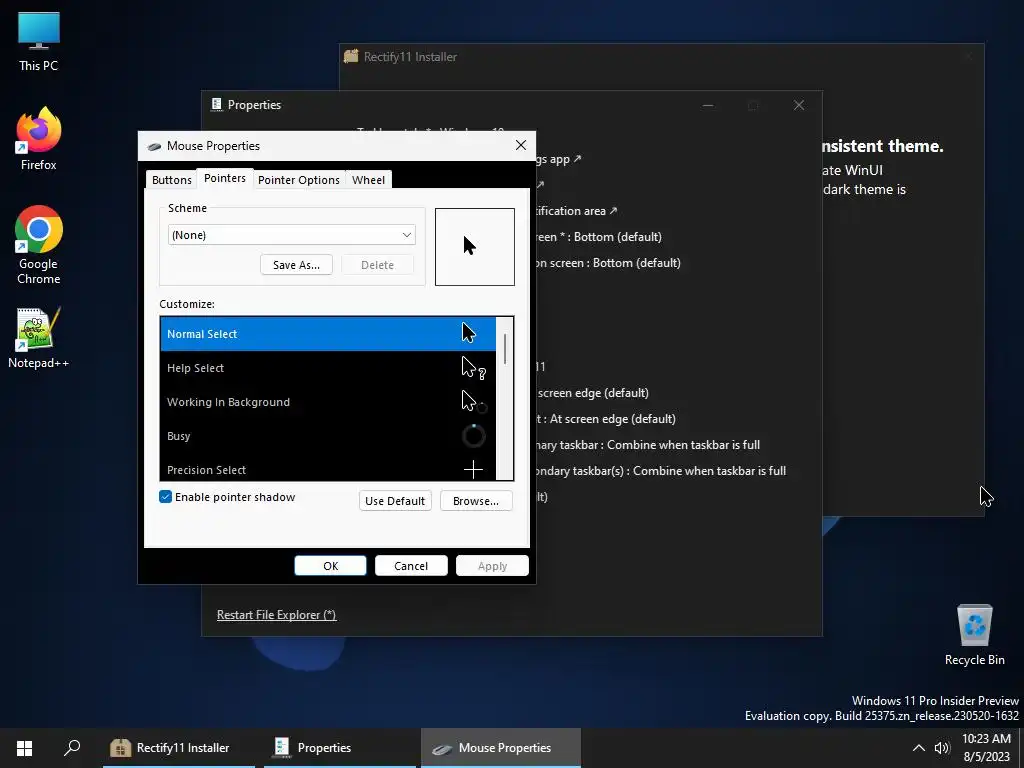
Task: Switch to the Pointers tab
Action: tap(225, 178)
